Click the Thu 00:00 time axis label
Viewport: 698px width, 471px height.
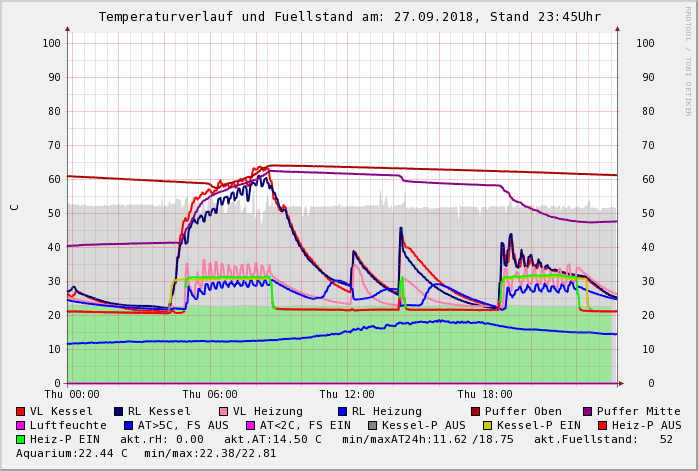tap(72, 394)
